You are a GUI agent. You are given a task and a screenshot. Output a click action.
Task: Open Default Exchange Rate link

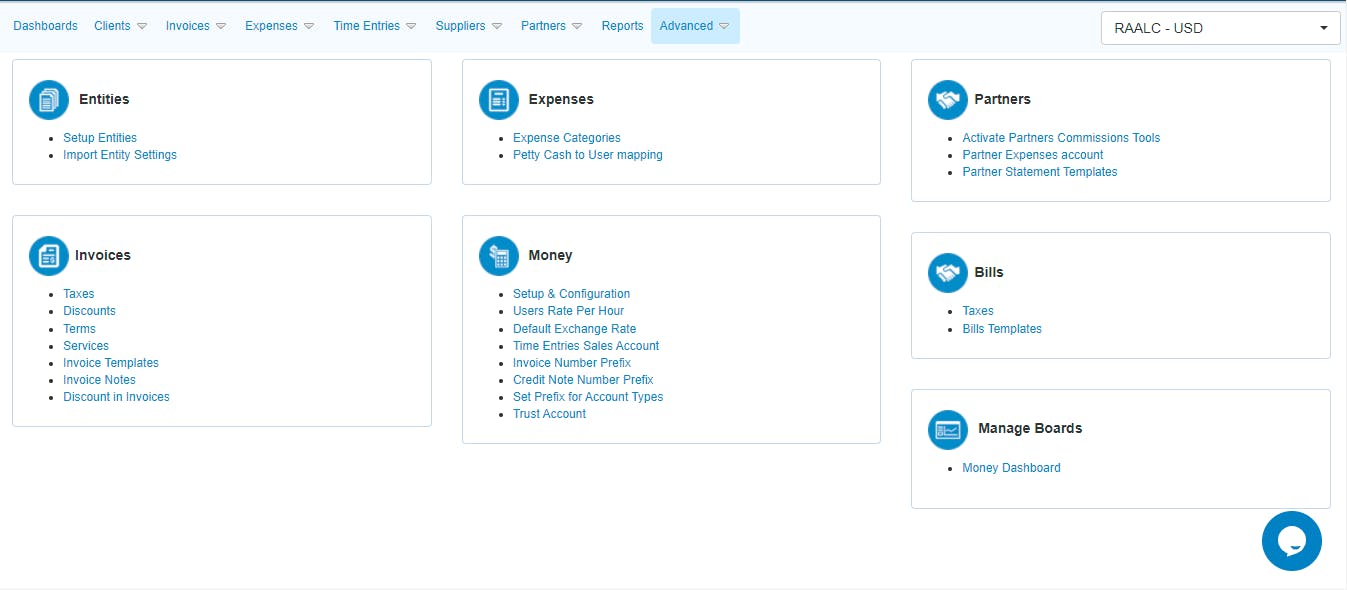pos(574,329)
